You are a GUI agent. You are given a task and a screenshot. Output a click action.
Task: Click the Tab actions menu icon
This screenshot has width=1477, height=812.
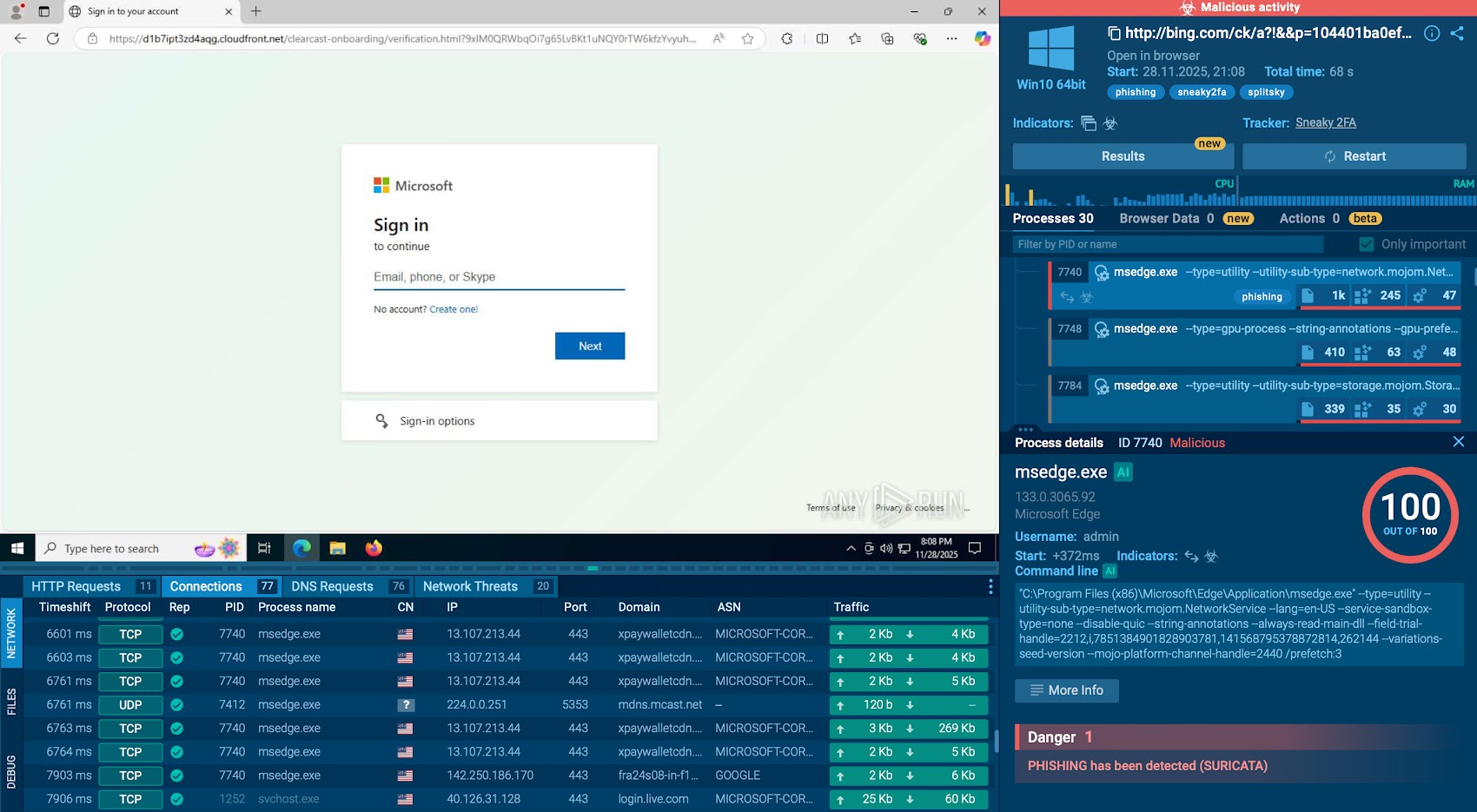click(44, 11)
